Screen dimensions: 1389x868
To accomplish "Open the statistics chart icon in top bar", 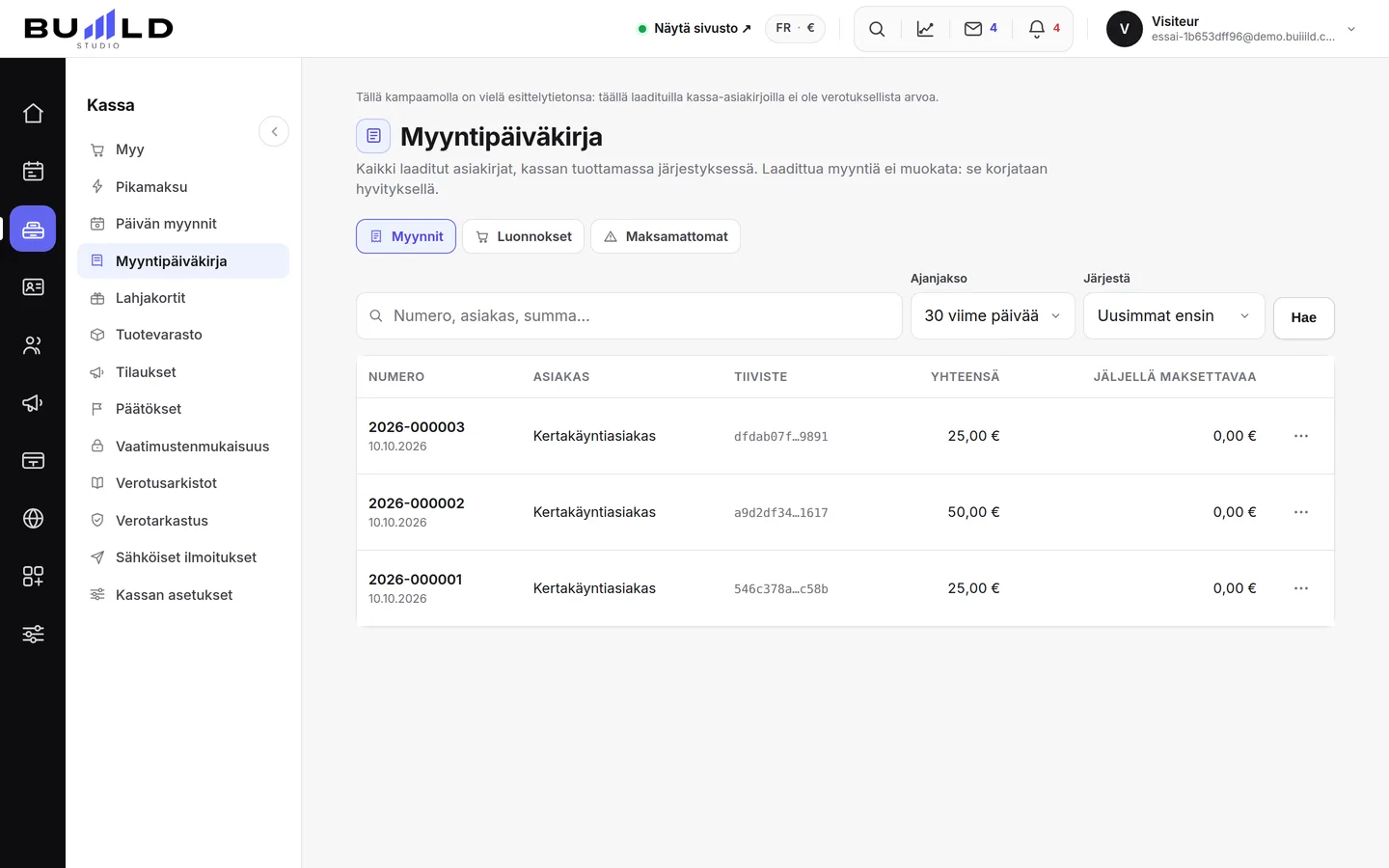I will [x=925, y=29].
